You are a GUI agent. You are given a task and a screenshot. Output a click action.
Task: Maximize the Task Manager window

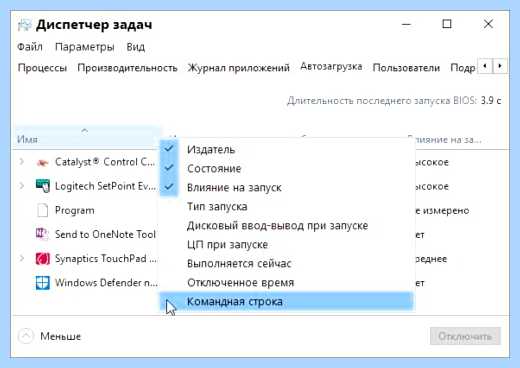(x=447, y=24)
